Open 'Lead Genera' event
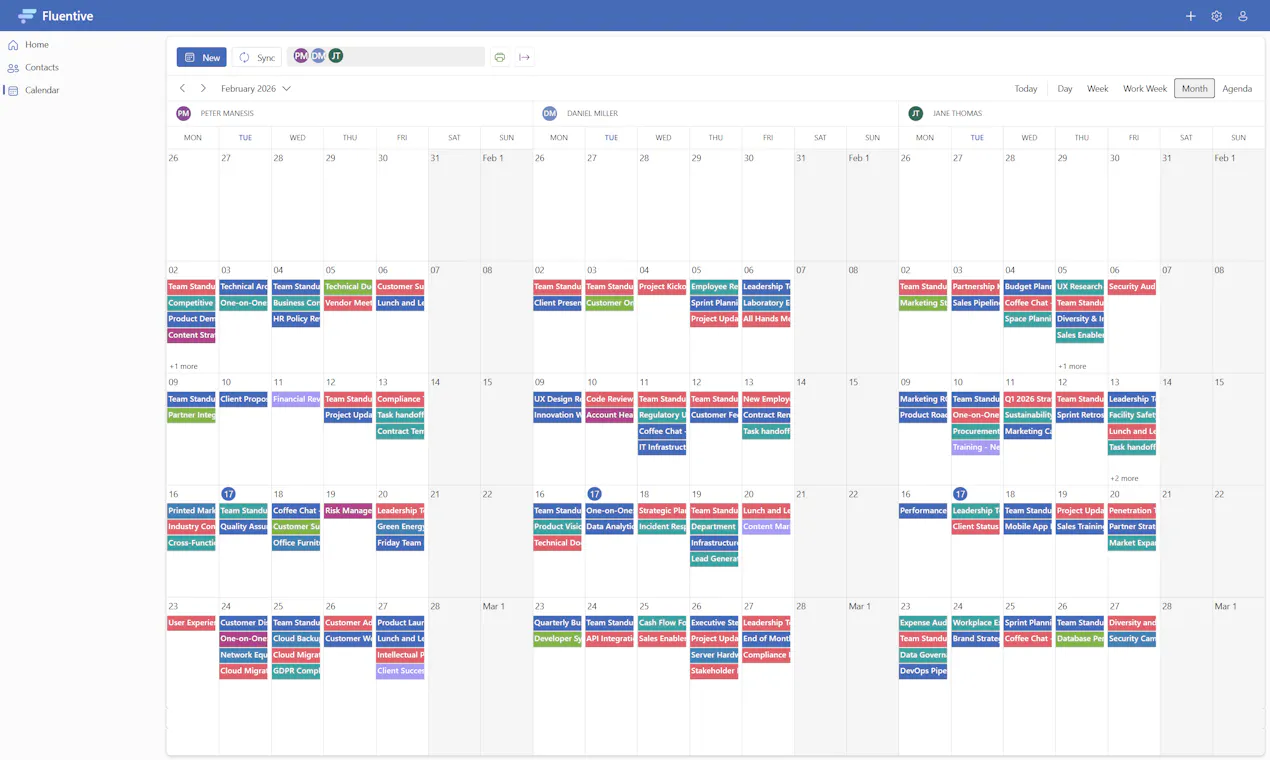Image resolution: width=1270 pixels, height=760 pixels. click(x=714, y=559)
